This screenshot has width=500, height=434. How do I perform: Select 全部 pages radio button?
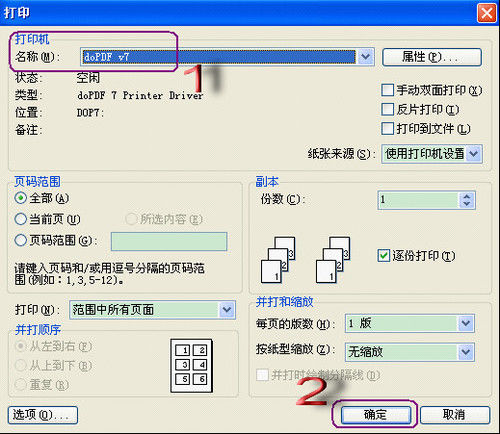pyautogui.click(x=21, y=198)
